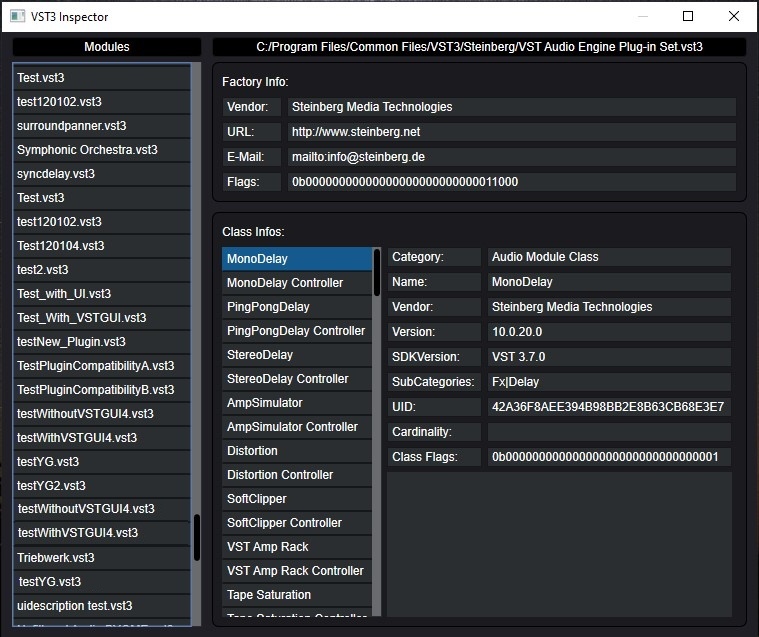
Task: Choose syncdelay.vst3 from the Modules list
Action: [102, 174]
